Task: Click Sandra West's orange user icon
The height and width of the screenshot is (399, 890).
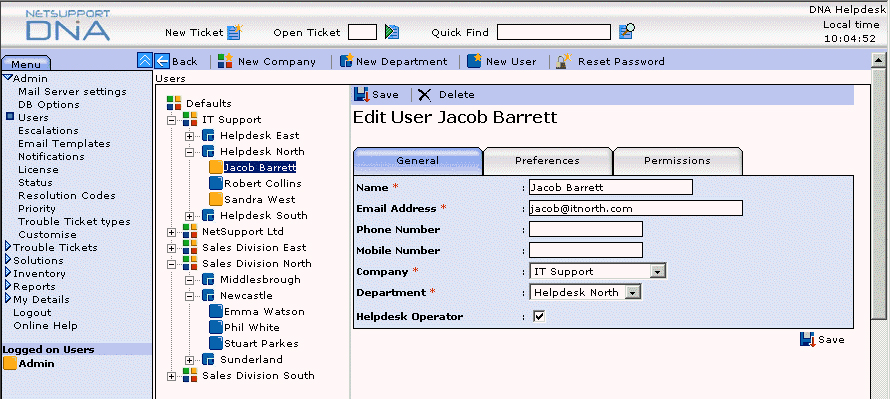Action: point(216,199)
